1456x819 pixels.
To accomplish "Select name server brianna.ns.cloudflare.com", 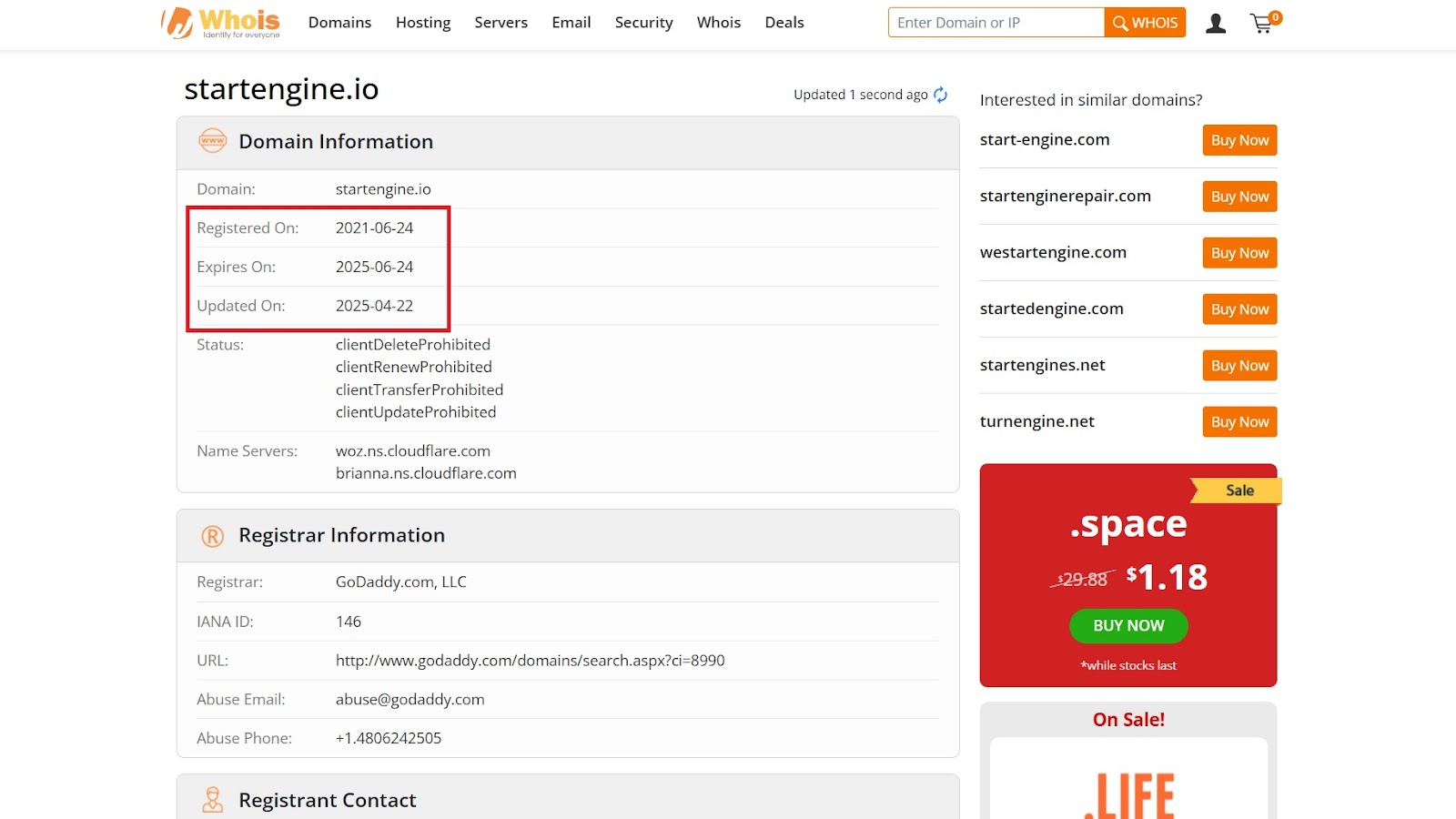I will point(426,474).
